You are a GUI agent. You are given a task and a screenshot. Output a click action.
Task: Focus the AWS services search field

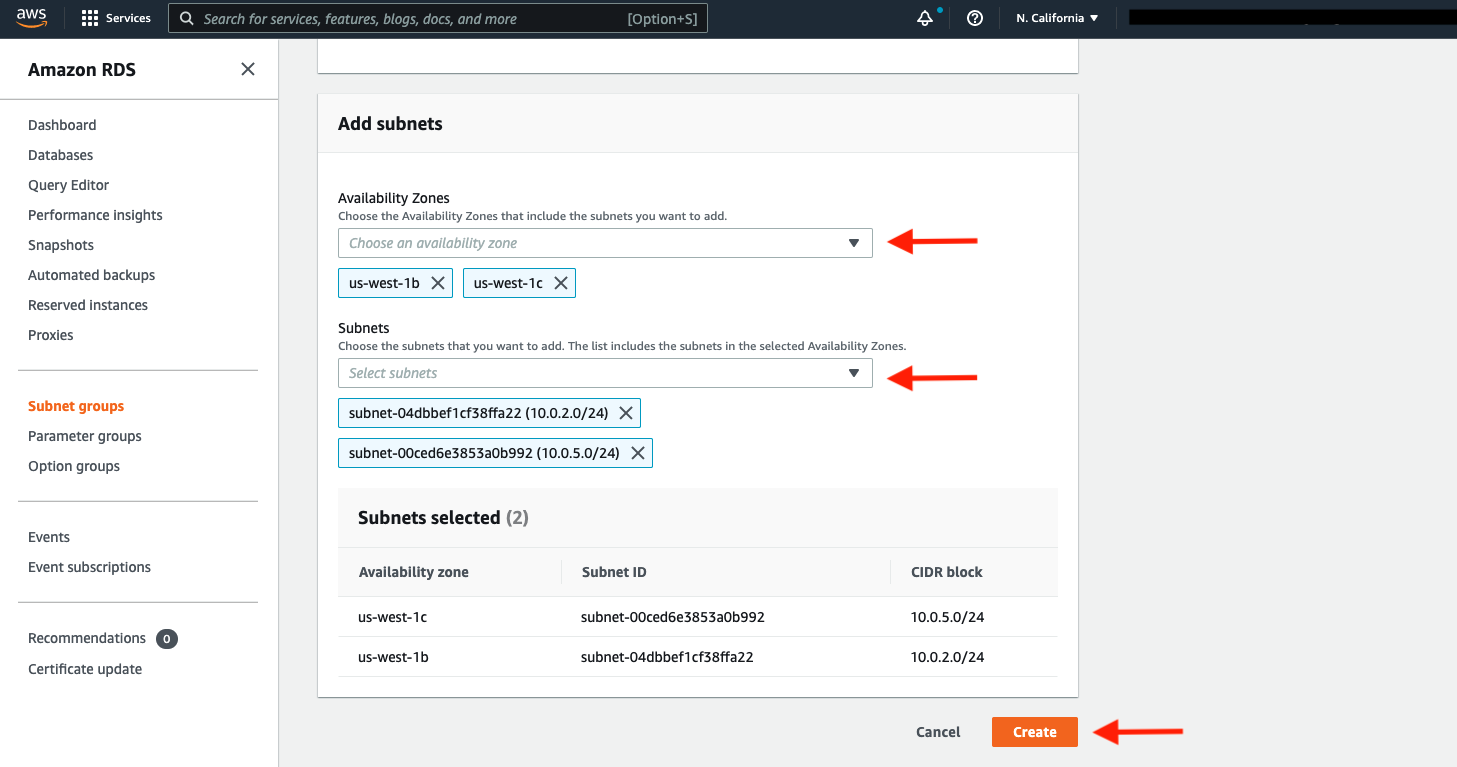click(x=438, y=18)
